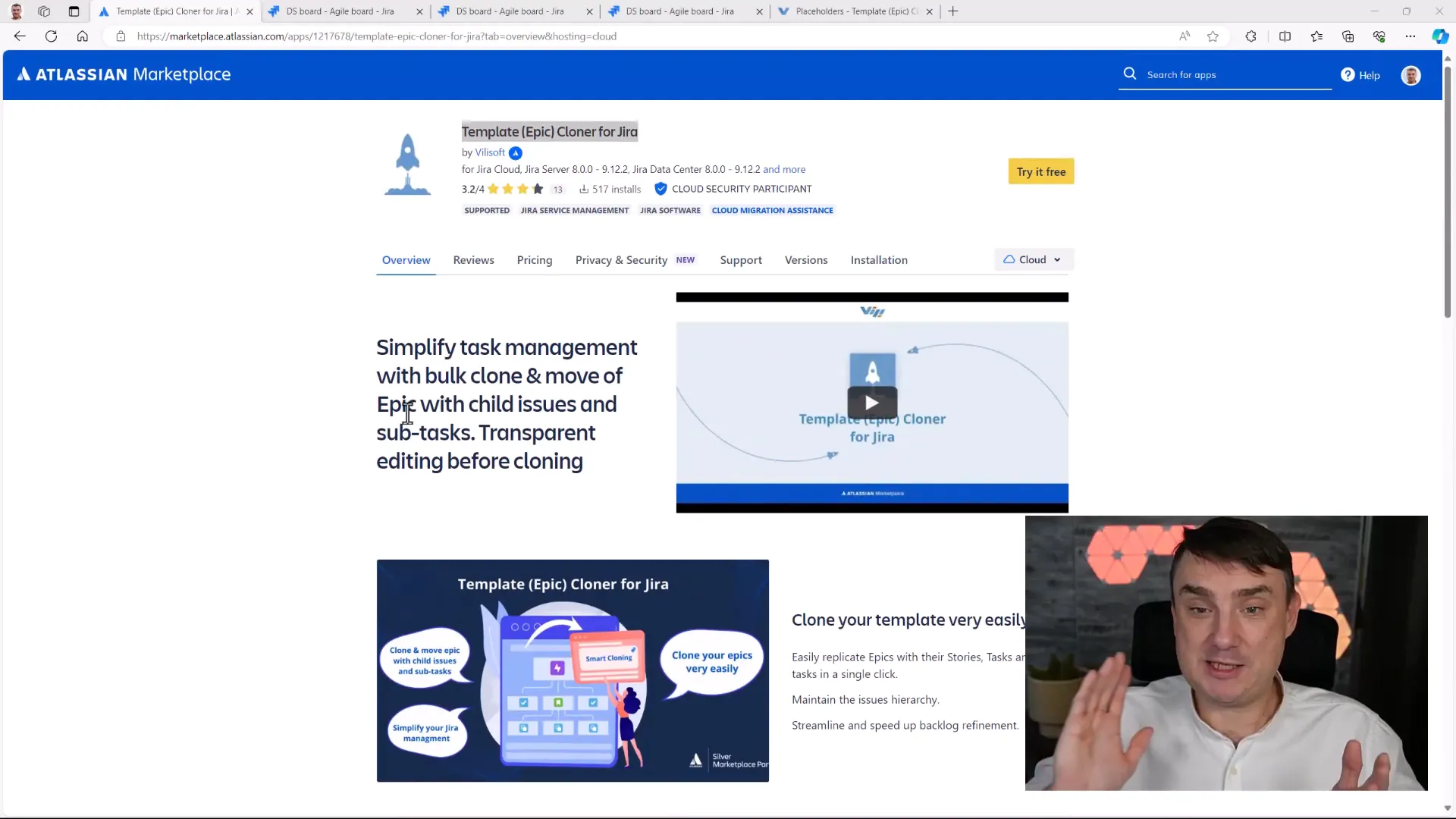The image size is (1456, 819).
Task: Close the Placeholders - Template tab
Action: (929, 11)
